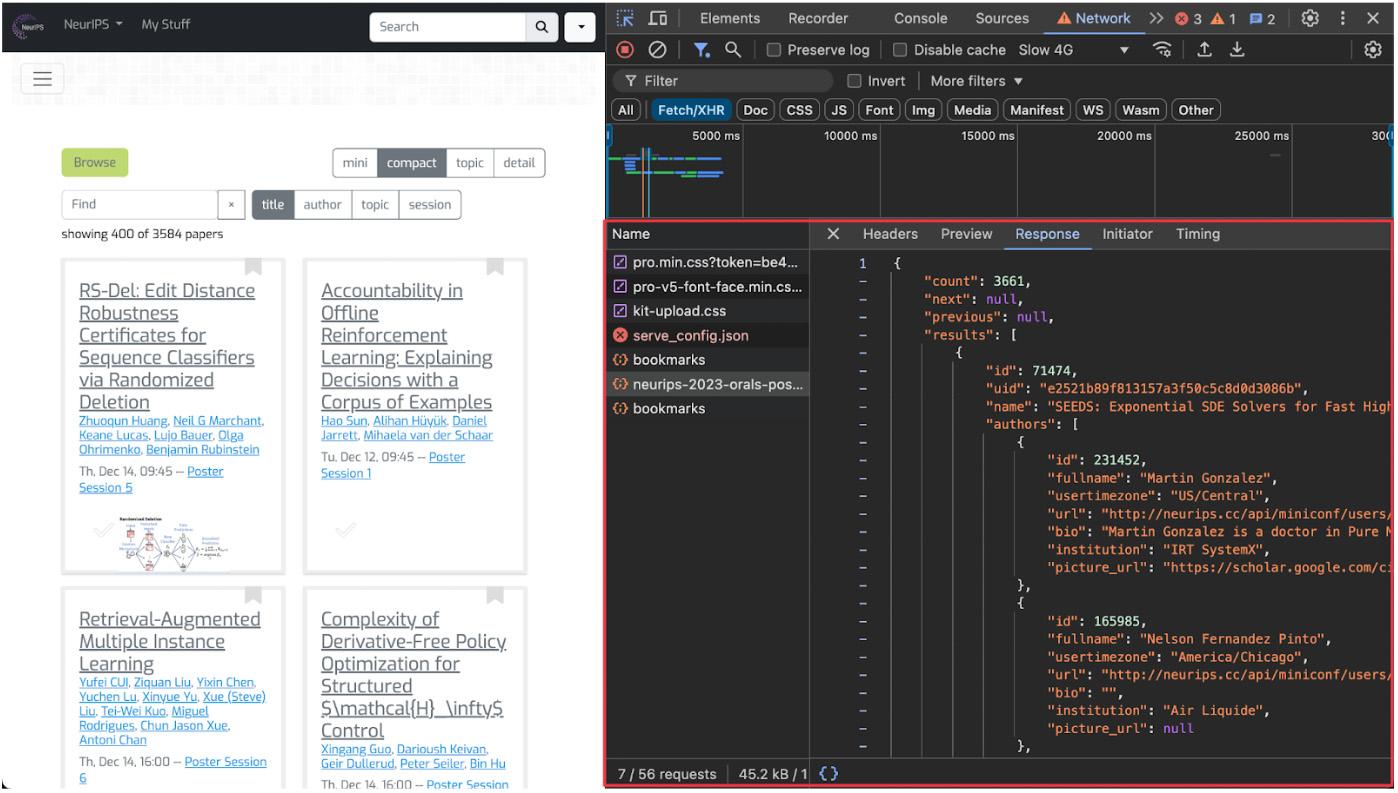Toggle the Wasm filter
Viewport: 1398px width, 793px height.
[1140, 111]
